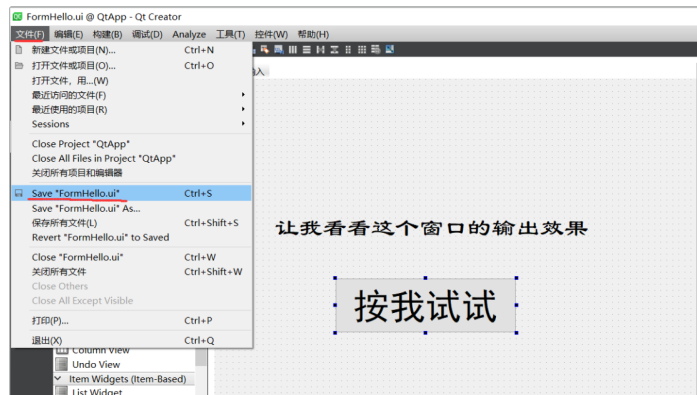Choose 打印(P)... from the File menu
Image resolution: width=697 pixels, height=395 pixels.
tap(132, 320)
